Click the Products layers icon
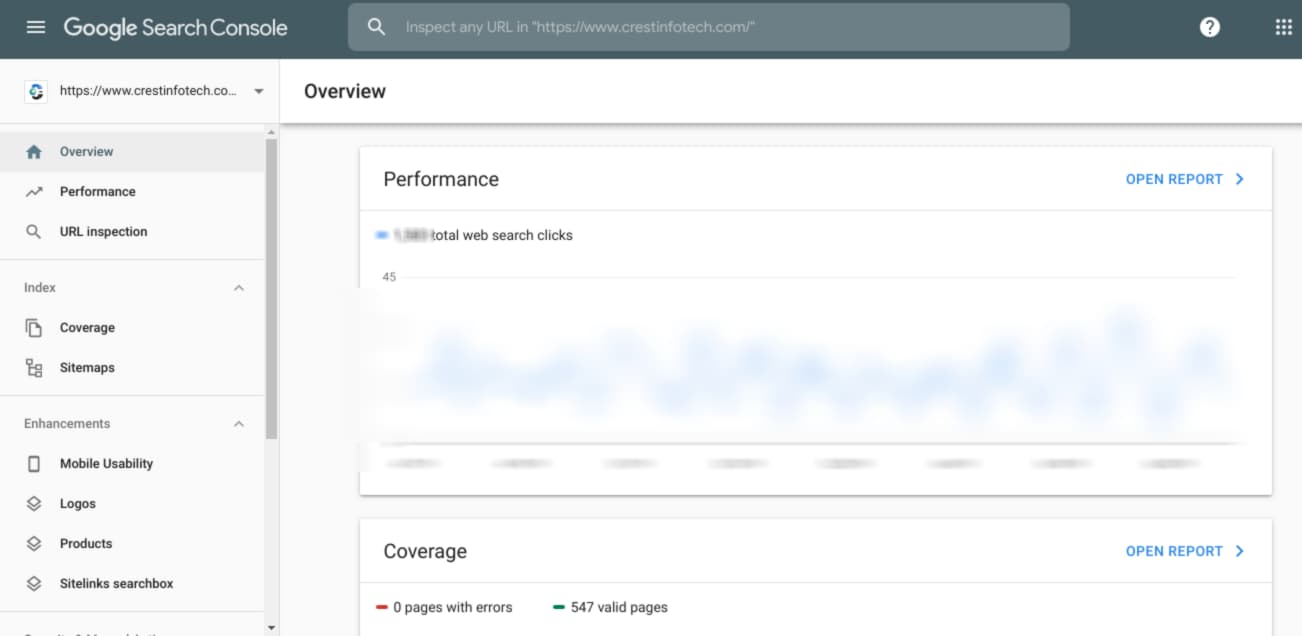The image size is (1302, 636). point(34,544)
